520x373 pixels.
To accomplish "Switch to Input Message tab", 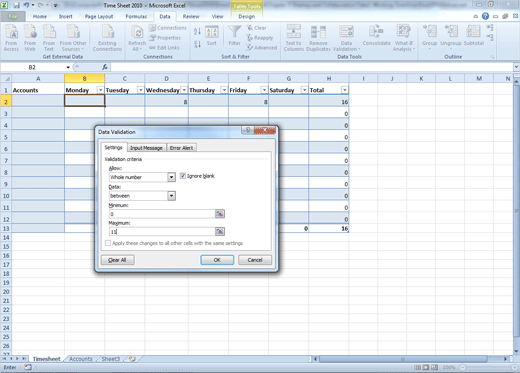I will coord(146,148).
